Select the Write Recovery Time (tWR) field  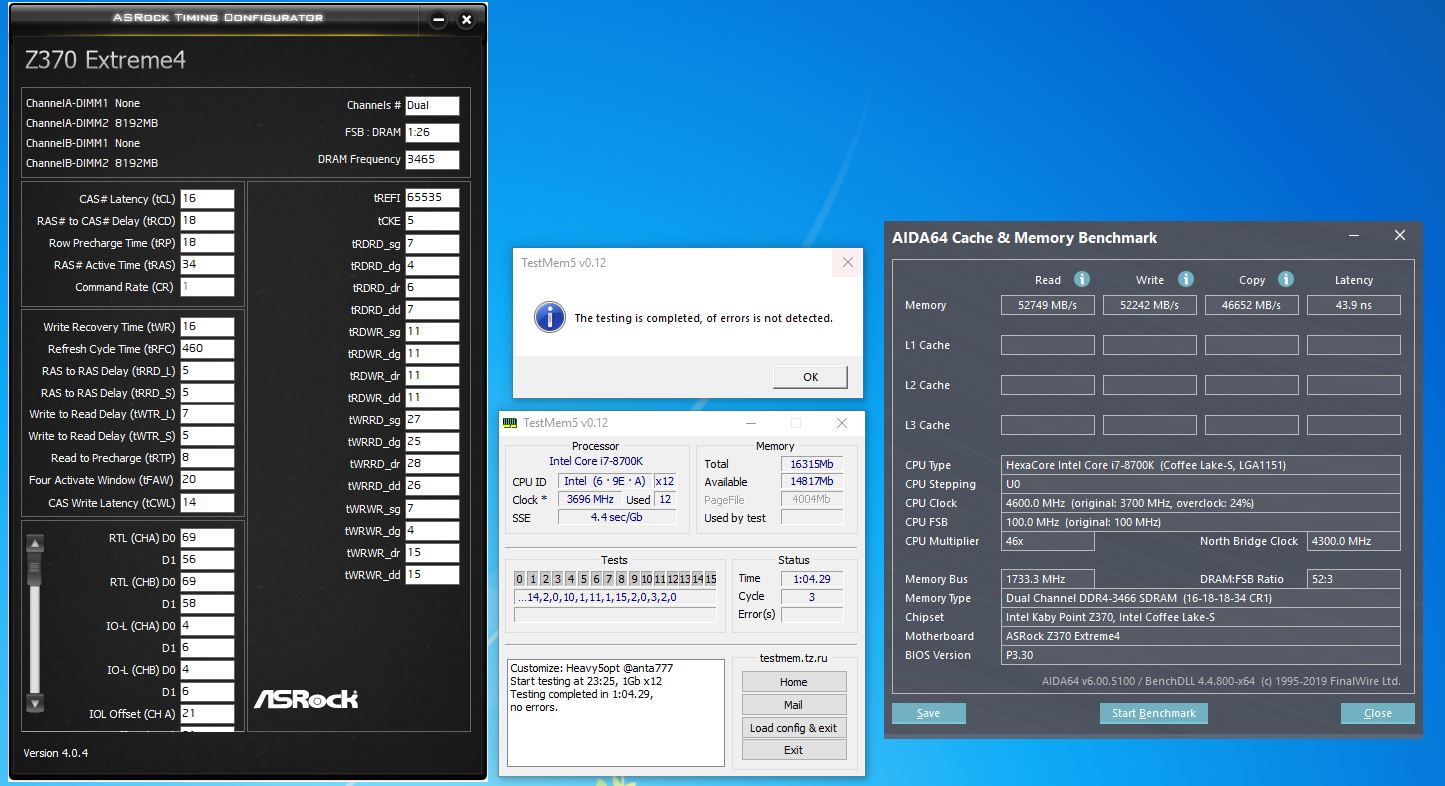pyautogui.click(x=207, y=327)
